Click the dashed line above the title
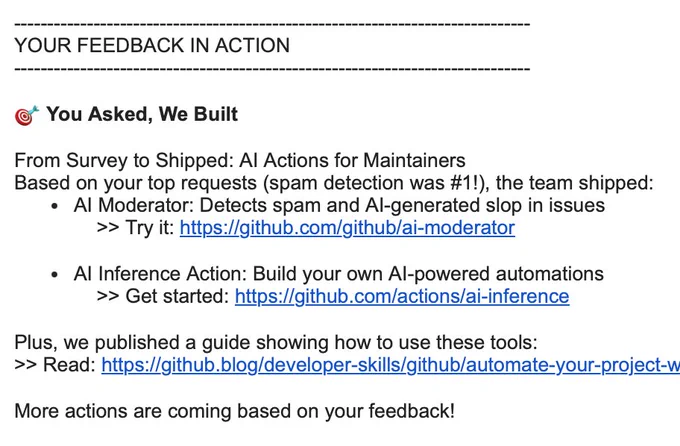 272,24
